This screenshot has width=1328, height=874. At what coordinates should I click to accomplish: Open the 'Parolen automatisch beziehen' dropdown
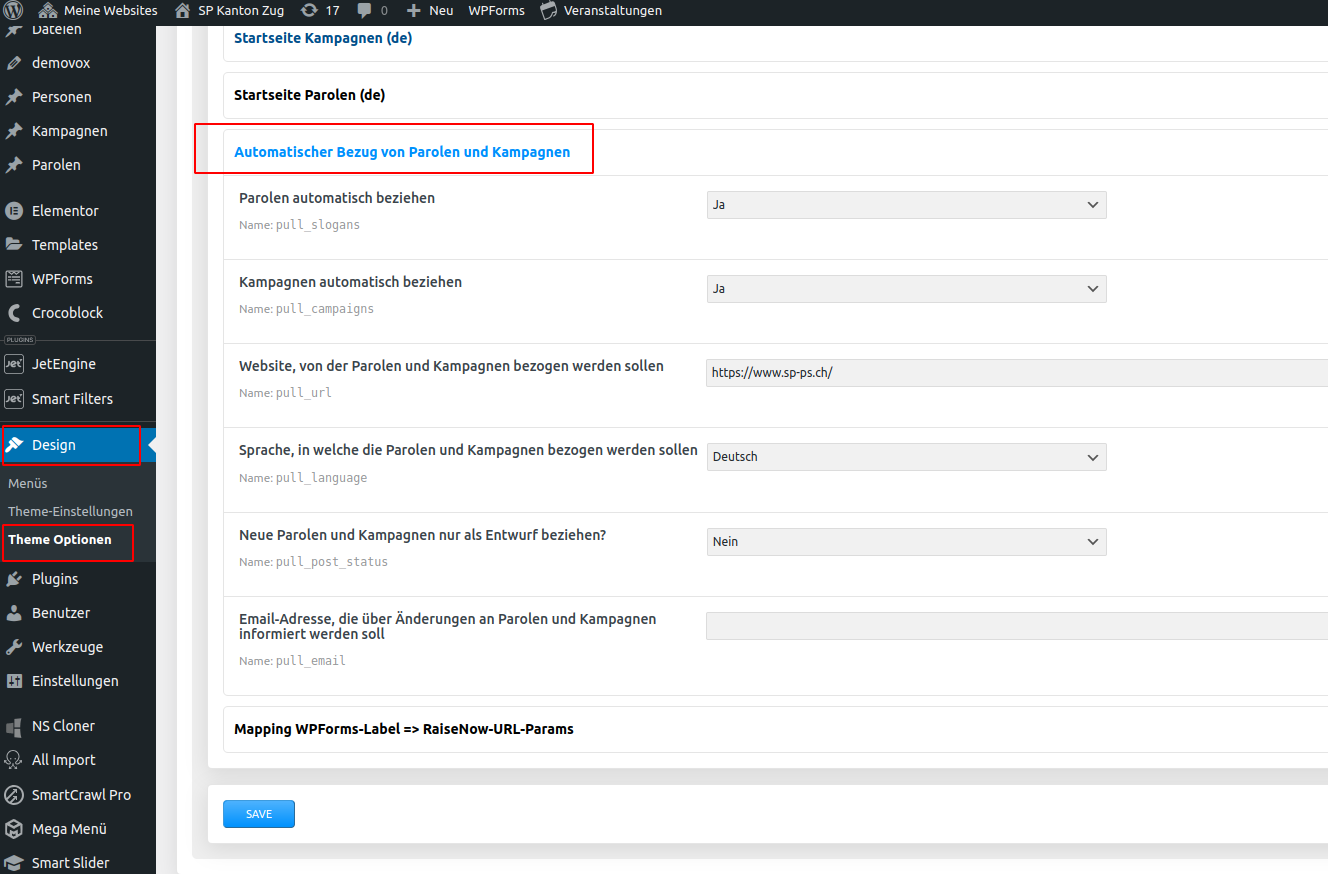click(905, 205)
